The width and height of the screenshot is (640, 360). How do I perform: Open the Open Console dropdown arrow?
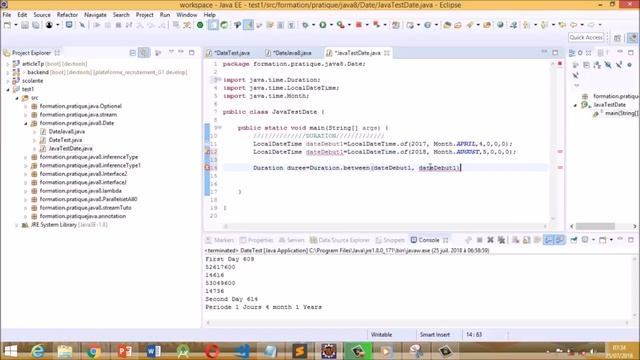(611, 240)
